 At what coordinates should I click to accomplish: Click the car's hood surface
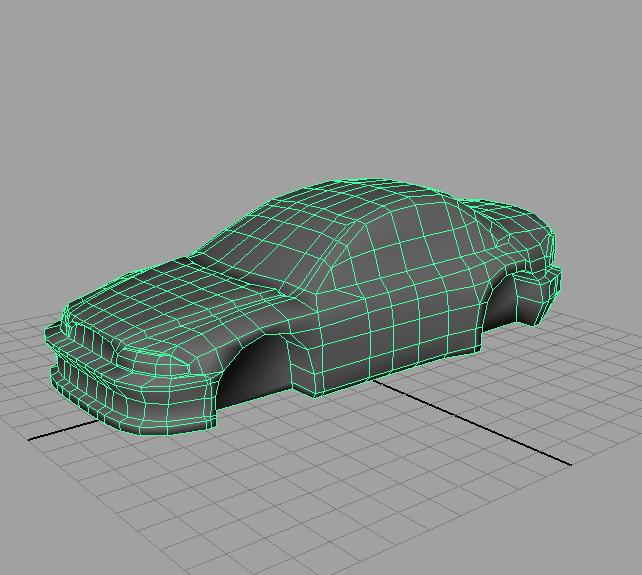point(172,303)
